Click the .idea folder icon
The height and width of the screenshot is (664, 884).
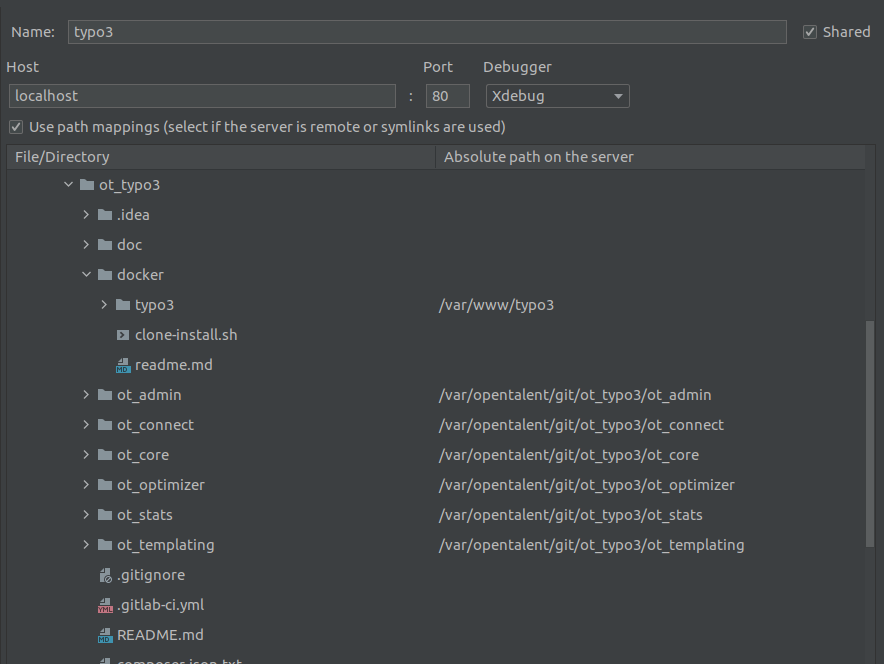(x=105, y=214)
